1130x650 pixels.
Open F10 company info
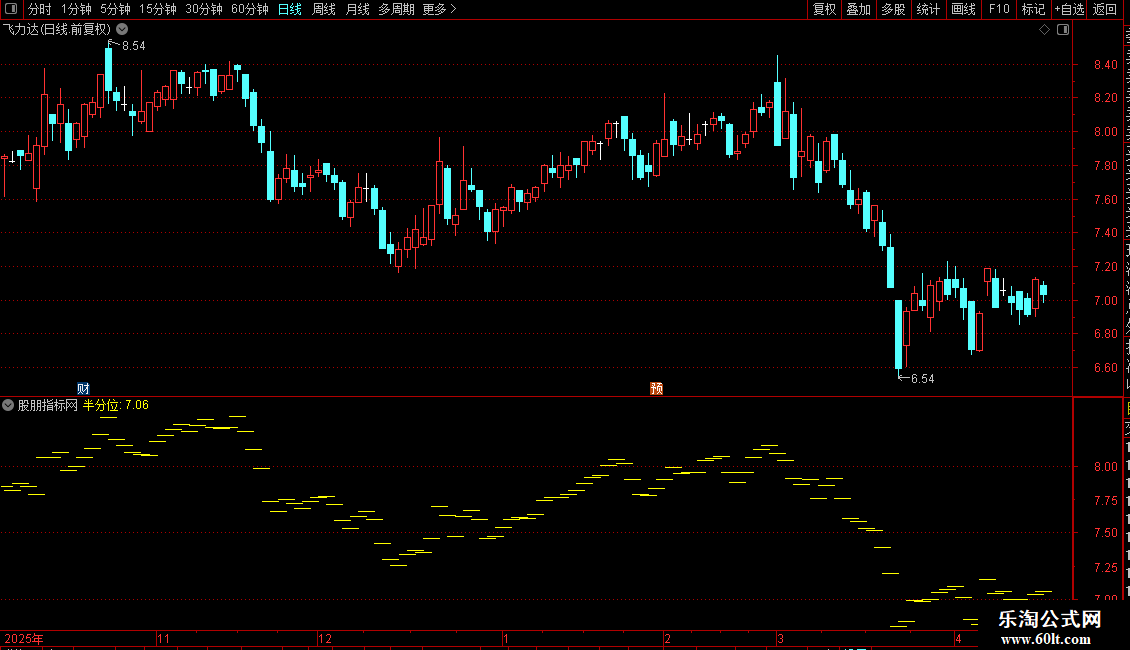[999, 9]
